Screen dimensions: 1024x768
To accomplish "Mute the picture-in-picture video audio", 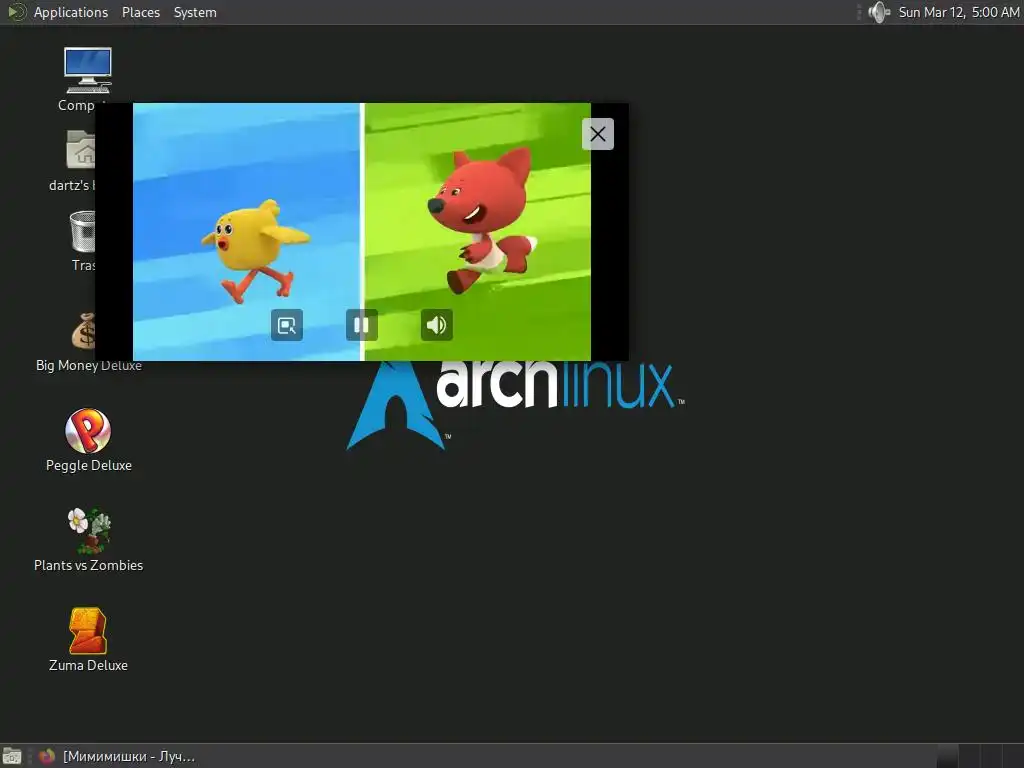I will tap(436, 325).
